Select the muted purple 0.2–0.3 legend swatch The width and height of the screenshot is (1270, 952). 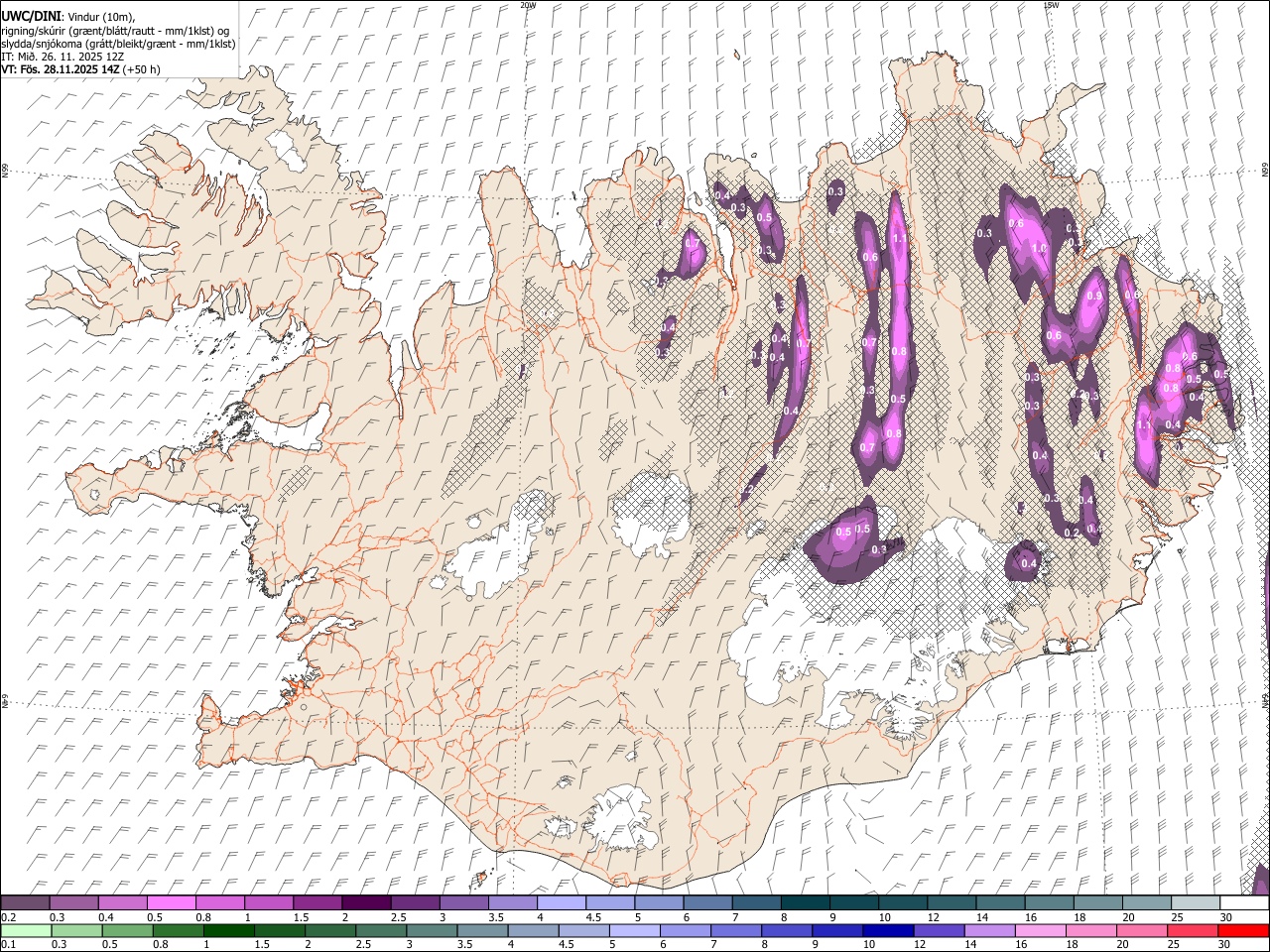(x=26, y=903)
